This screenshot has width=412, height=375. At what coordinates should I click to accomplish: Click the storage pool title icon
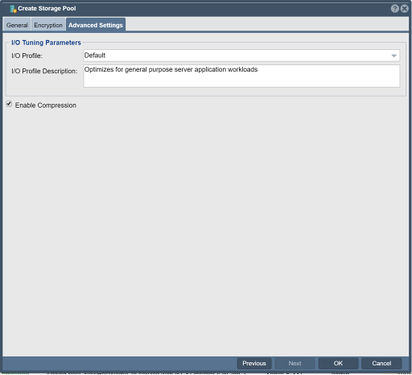point(13,9)
